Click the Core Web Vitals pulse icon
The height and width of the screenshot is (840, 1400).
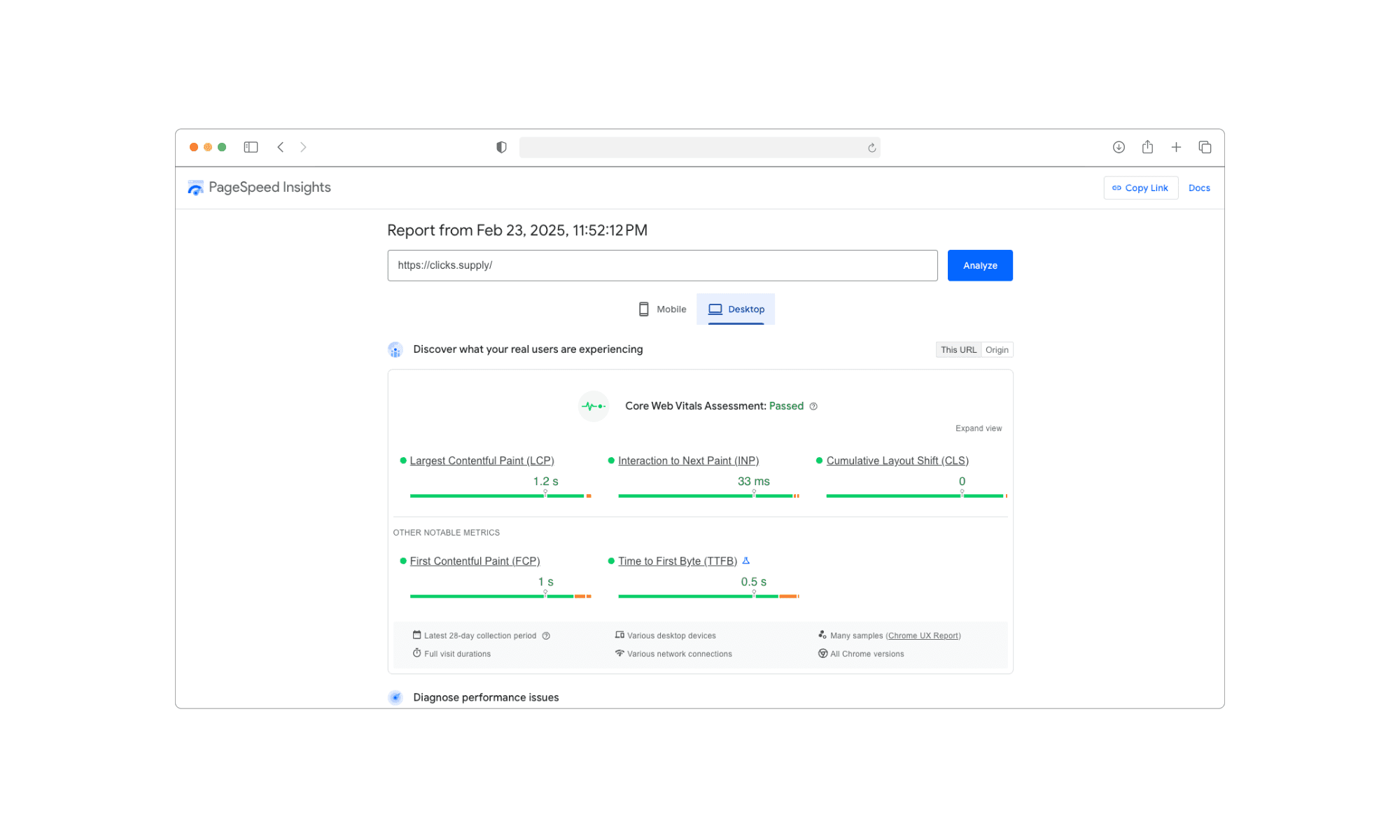(x=594, y=406)
